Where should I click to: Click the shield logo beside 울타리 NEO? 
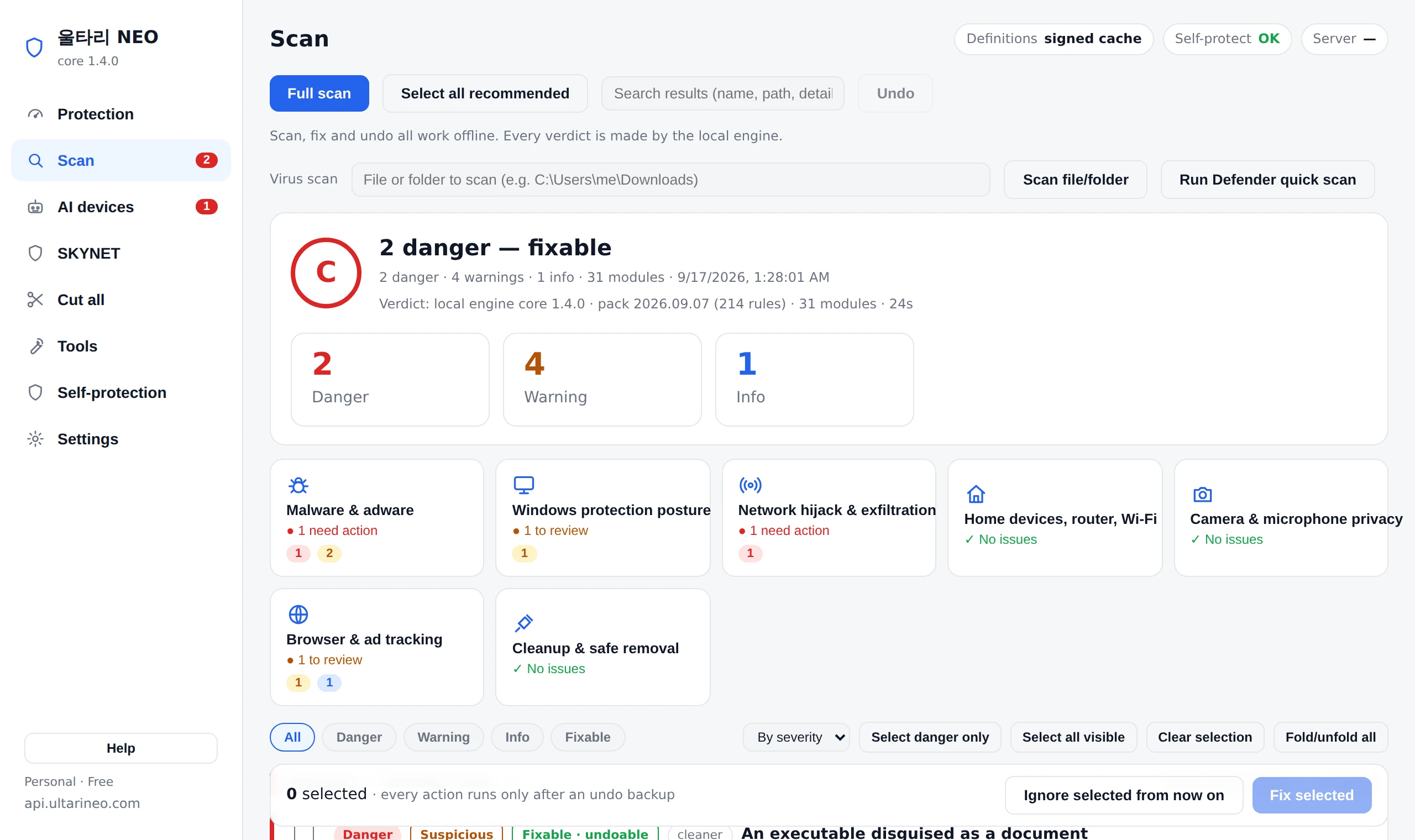click(x=34, y=48)
